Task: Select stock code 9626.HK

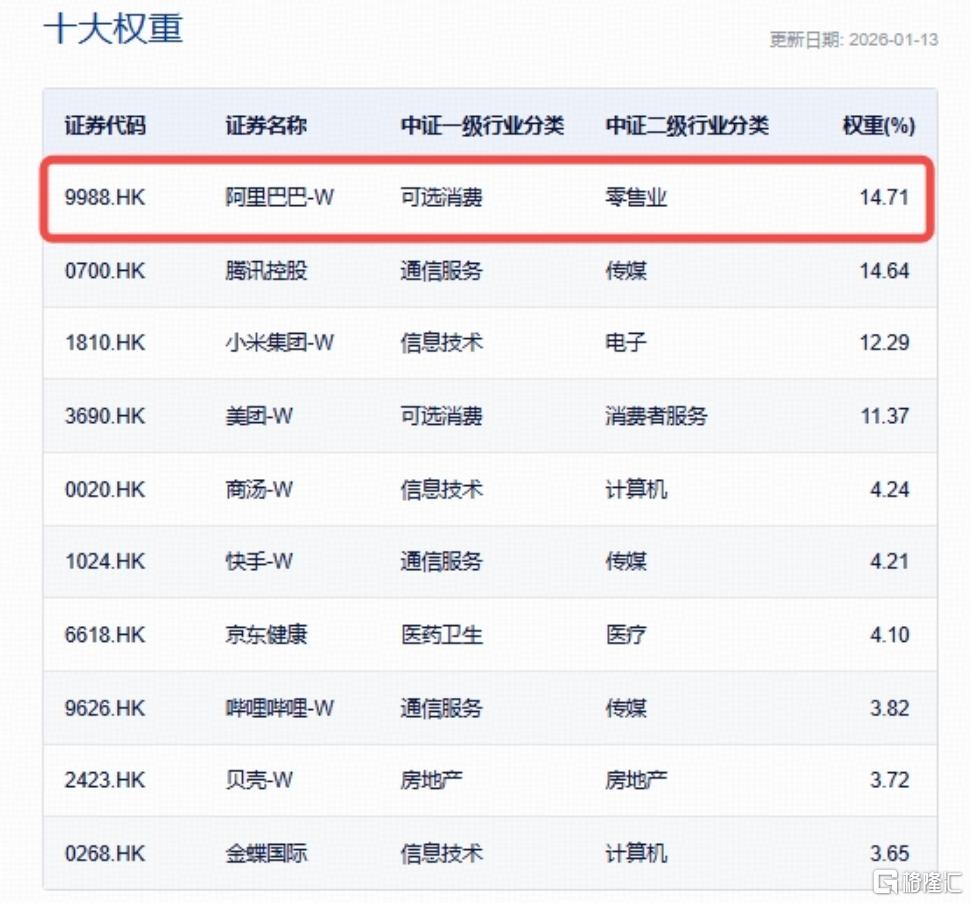Action: tap(105, 708)
